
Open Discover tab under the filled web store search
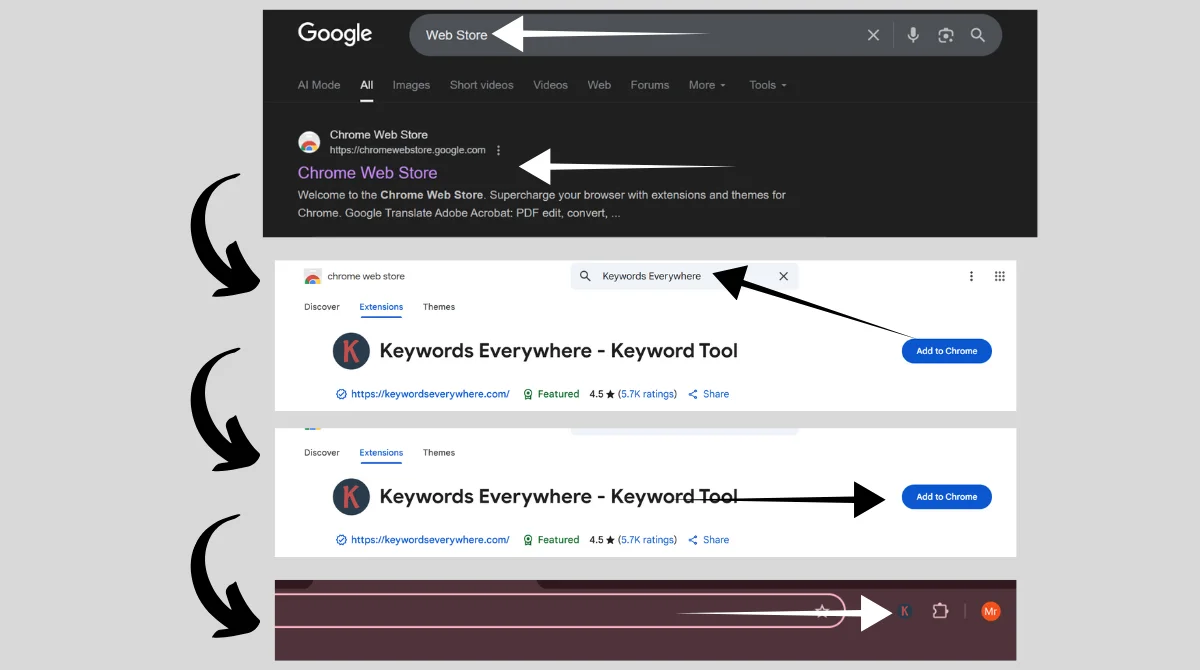[322, 307]
